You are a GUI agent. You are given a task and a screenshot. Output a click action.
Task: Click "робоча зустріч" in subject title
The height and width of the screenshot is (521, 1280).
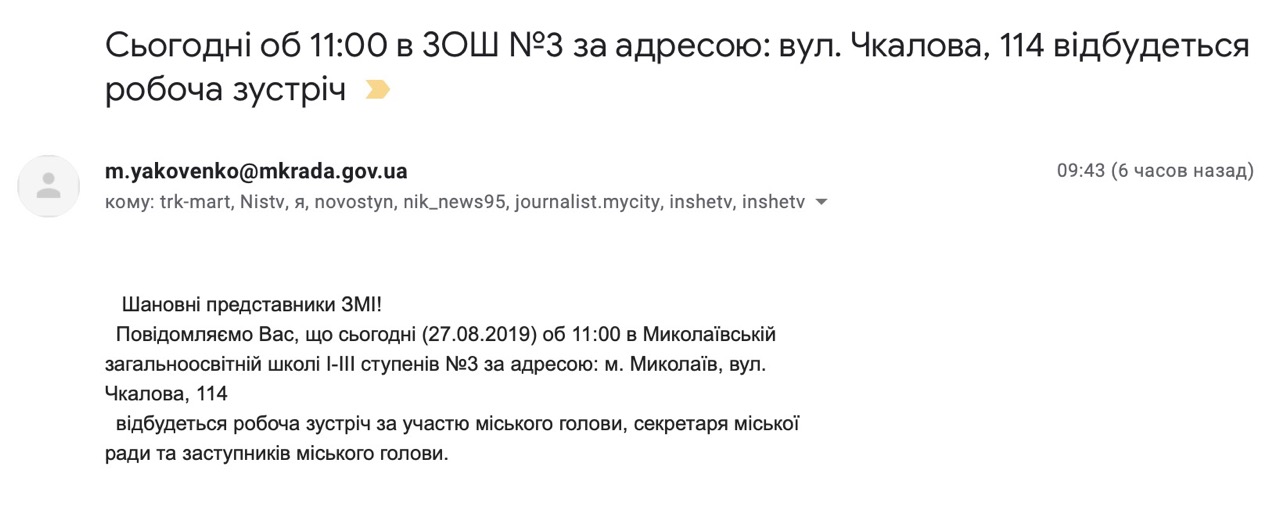point(225,90)
